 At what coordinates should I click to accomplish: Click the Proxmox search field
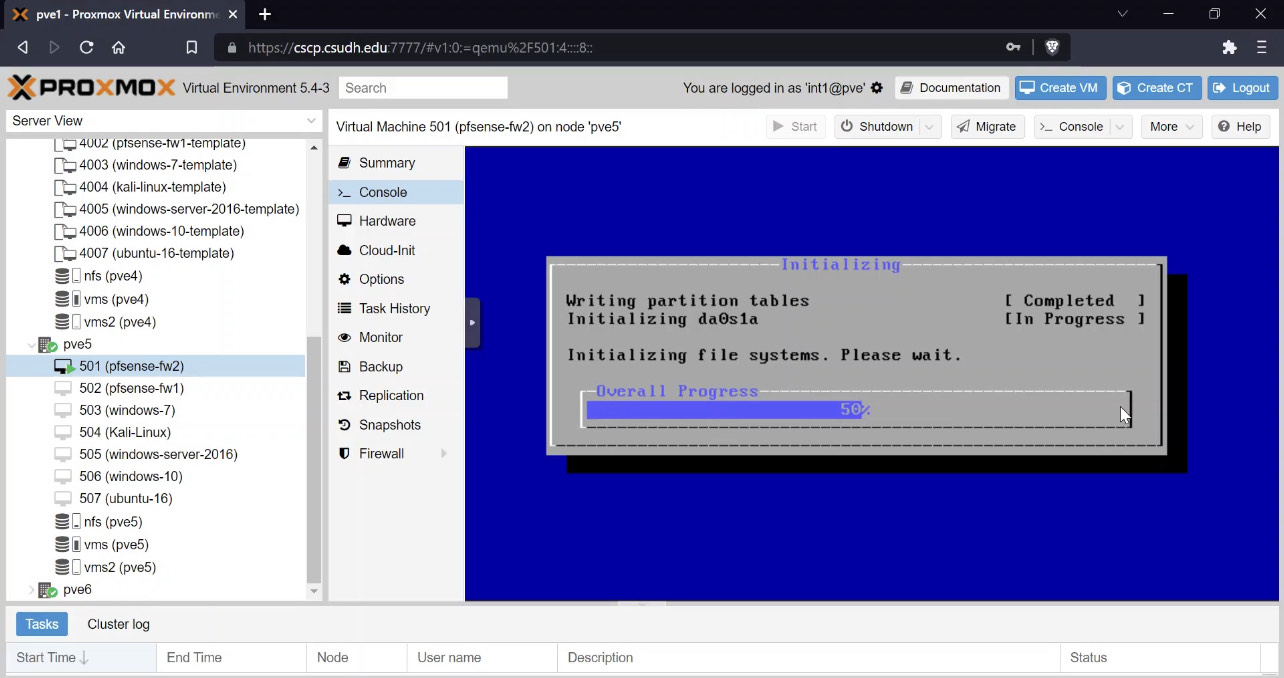423,88
